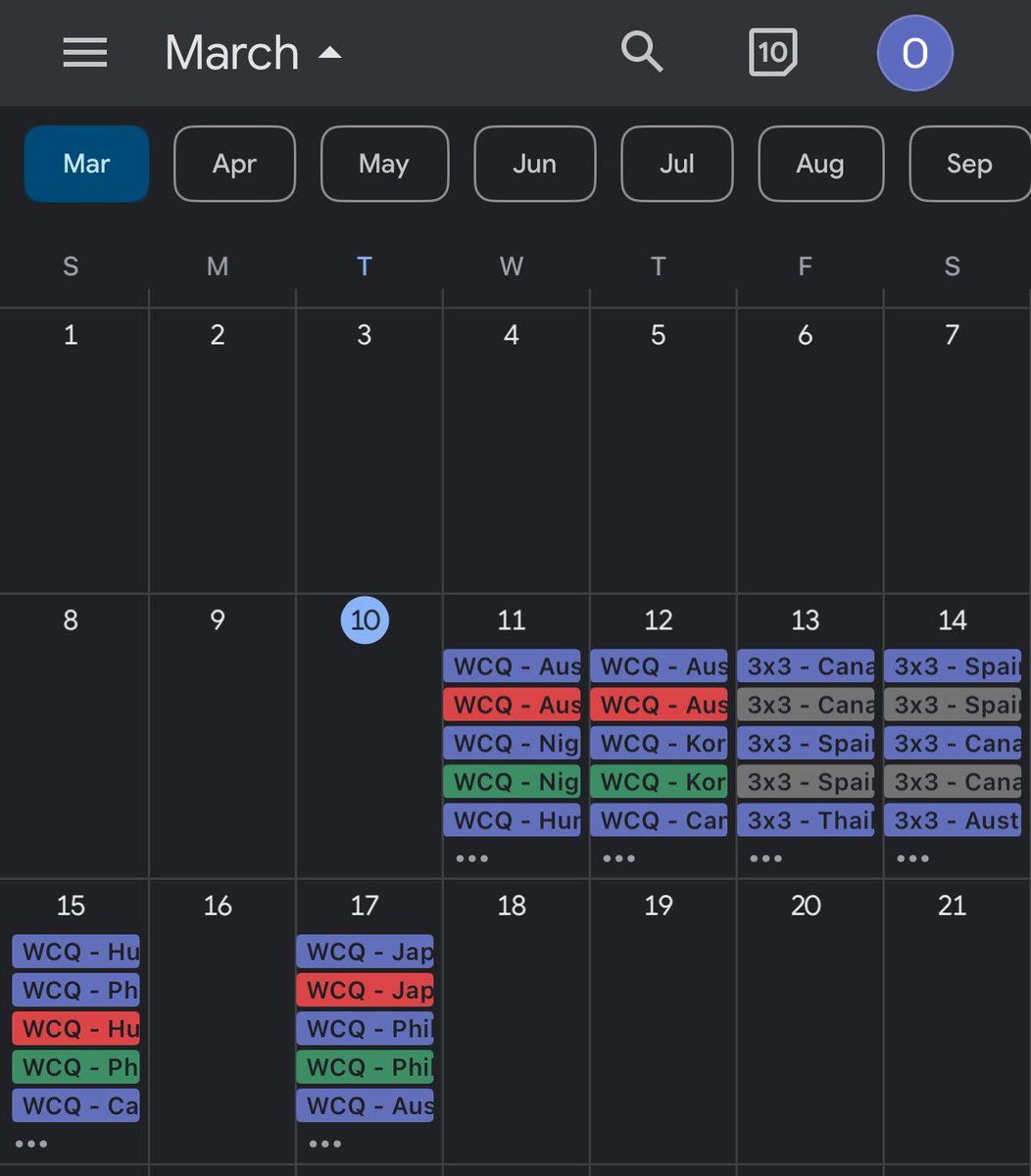Viewport: 1031px width, 1176px height.
Task: Expand the March month dropdown
Action: (x=253, y=53)
